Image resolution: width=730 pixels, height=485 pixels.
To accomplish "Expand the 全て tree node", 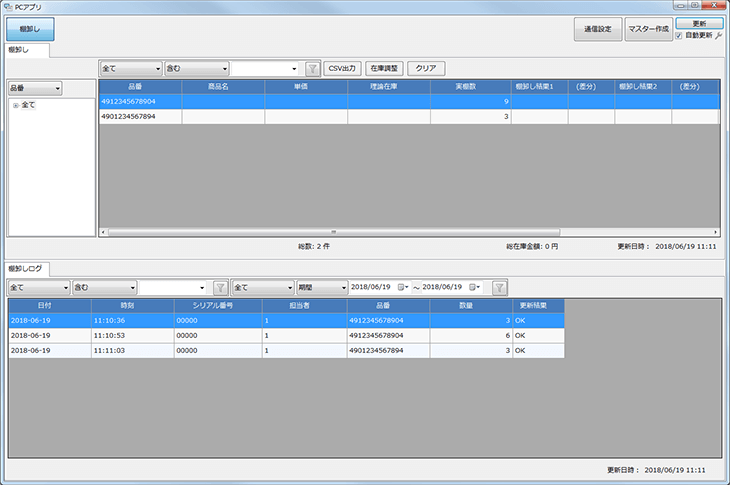I will coord(15,105).
